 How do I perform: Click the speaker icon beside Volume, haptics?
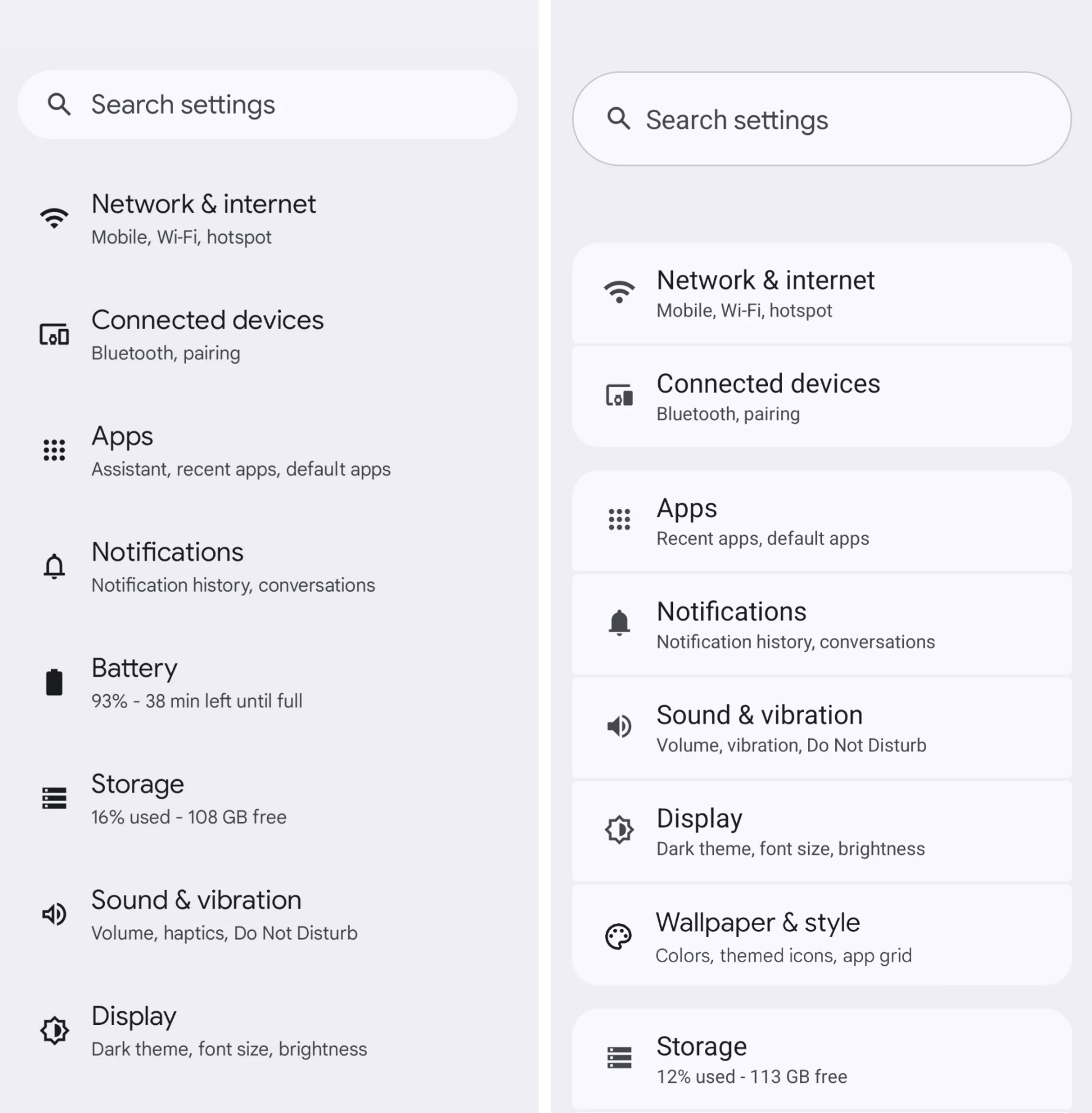[x=54, y=914]
